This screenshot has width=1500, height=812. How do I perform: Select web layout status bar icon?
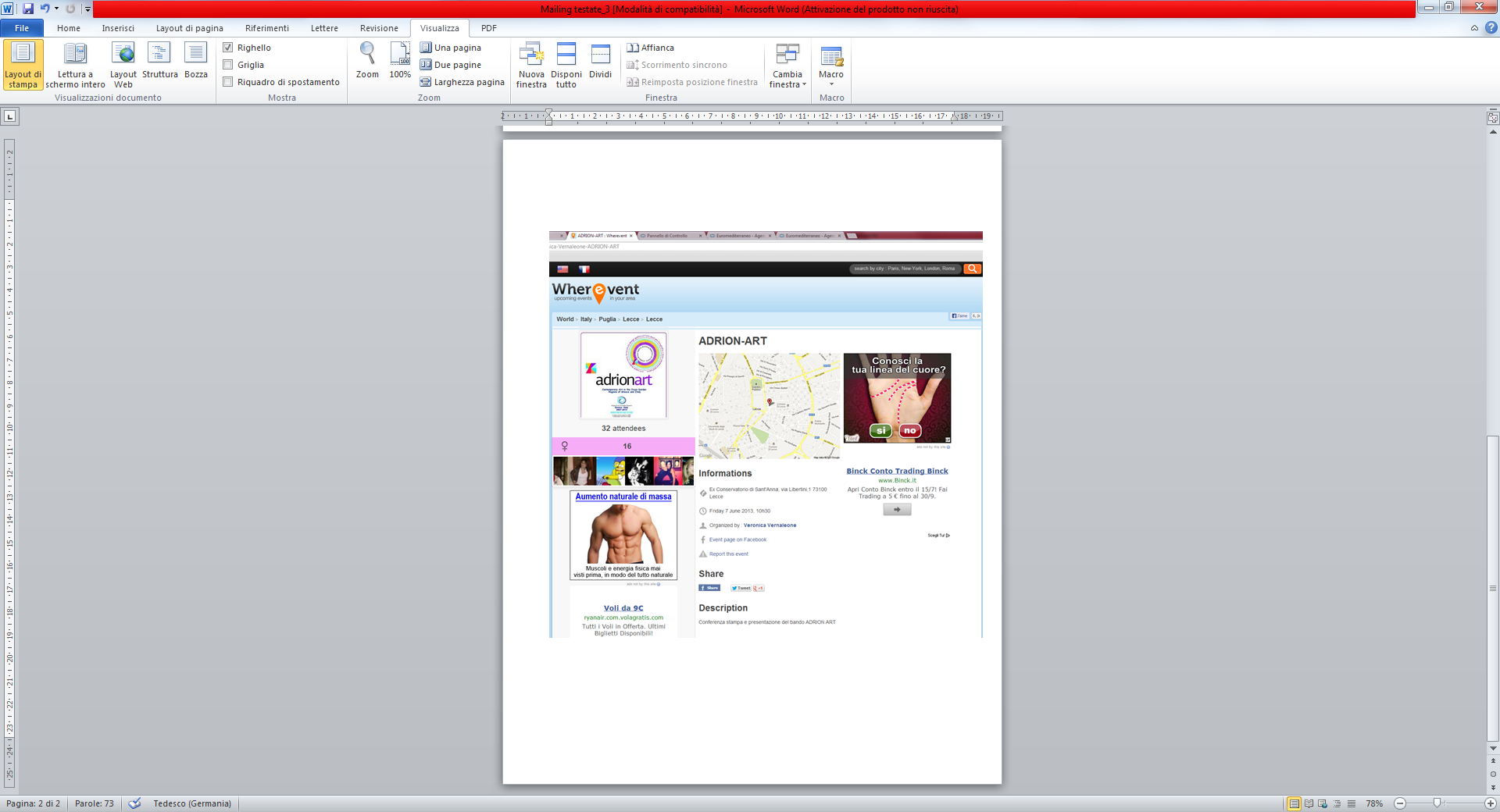1323,803
